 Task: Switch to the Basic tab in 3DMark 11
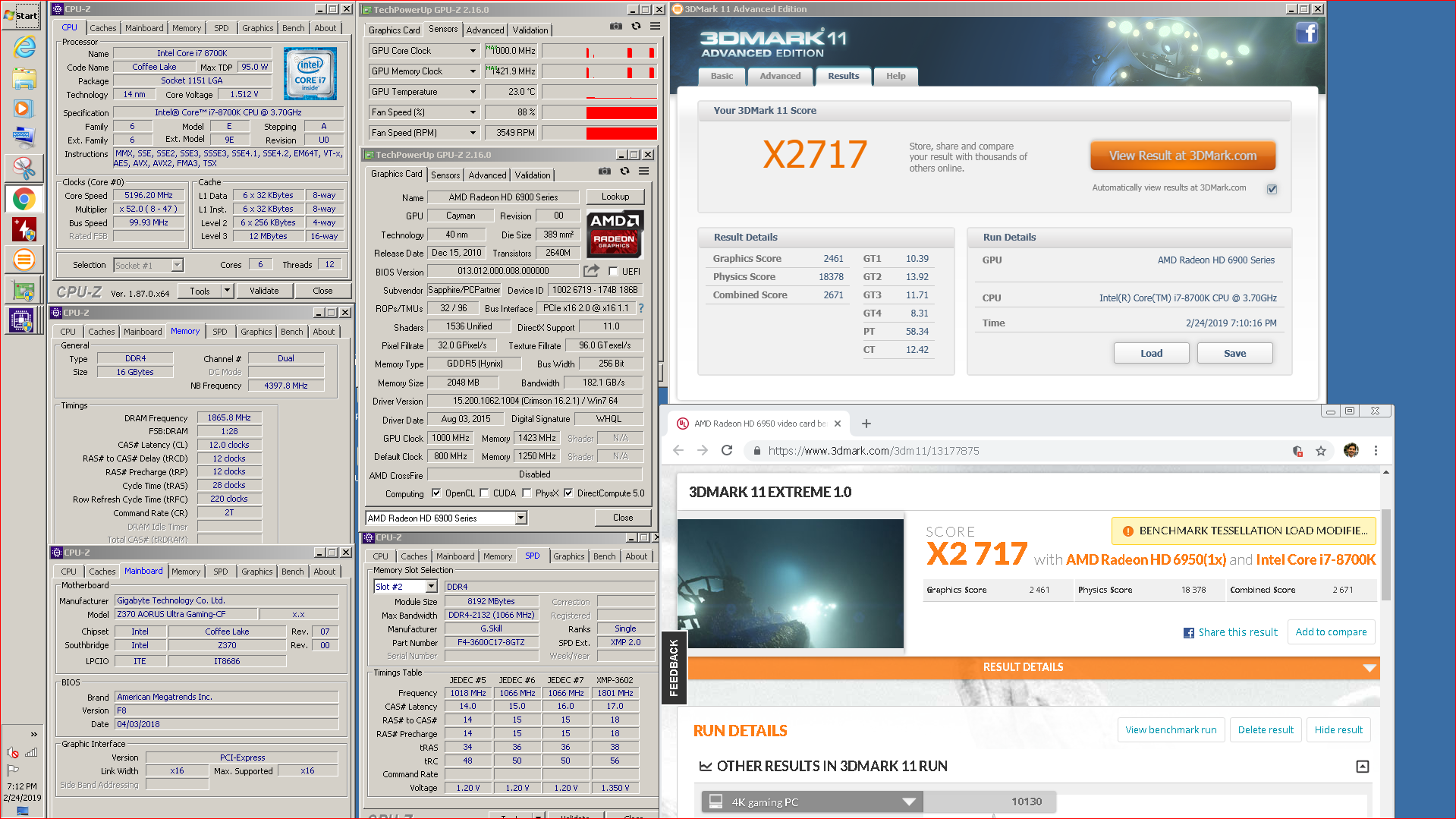722,76
